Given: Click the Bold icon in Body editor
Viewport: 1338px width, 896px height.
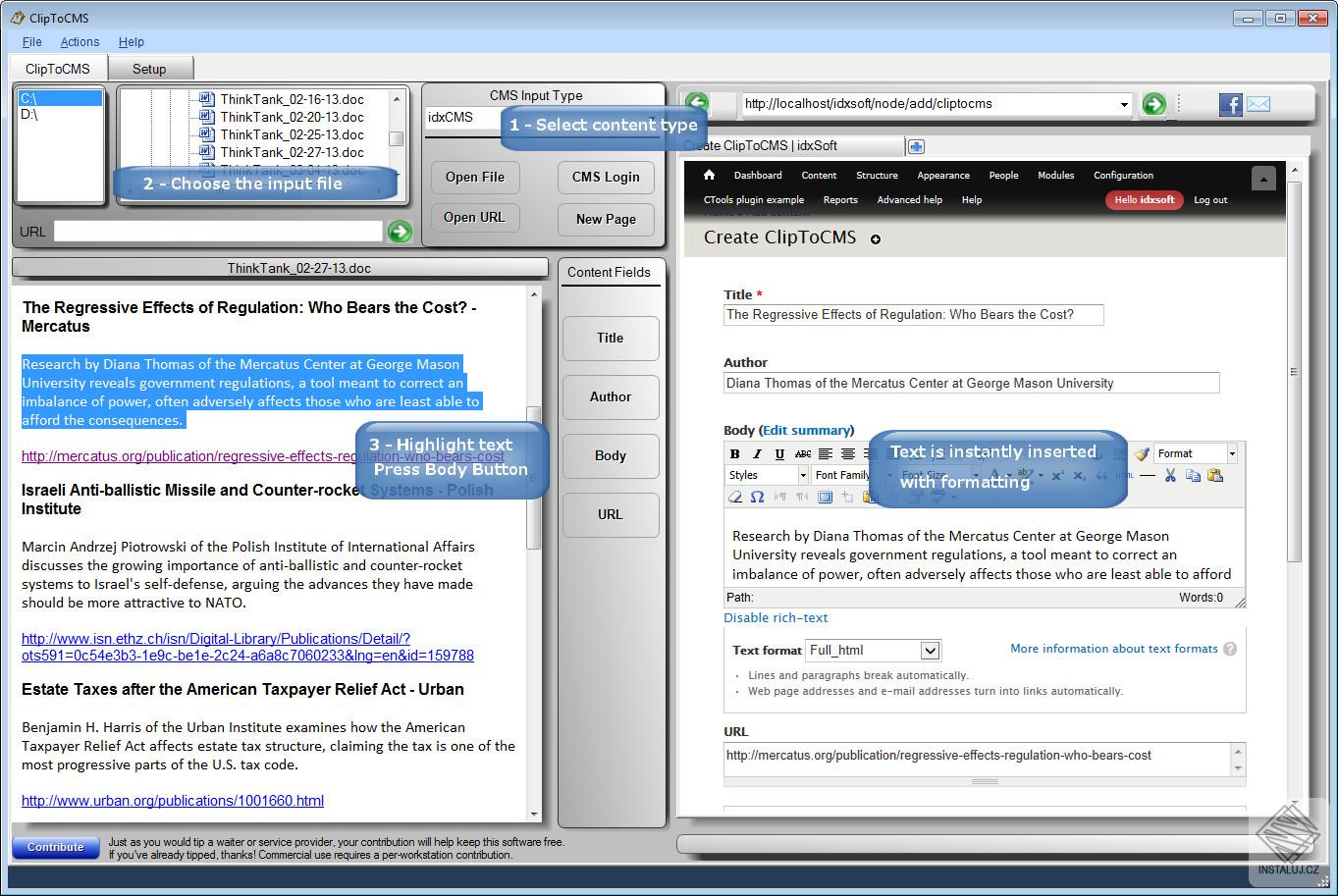Looking at the screenshot, I should pos(734,453).
